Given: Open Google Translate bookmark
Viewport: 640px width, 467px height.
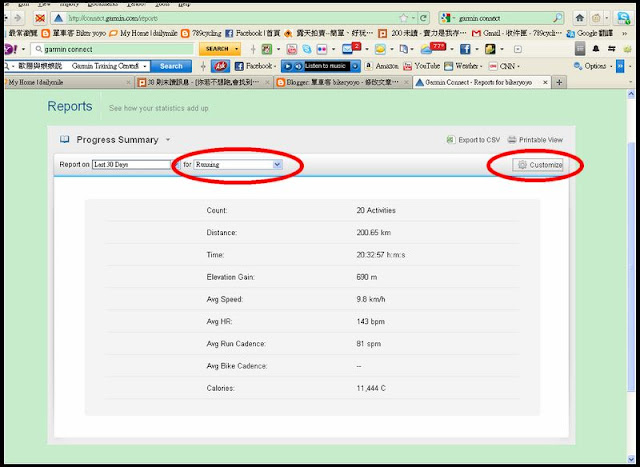Looking at the screenshot, I should tap(590, 33).
